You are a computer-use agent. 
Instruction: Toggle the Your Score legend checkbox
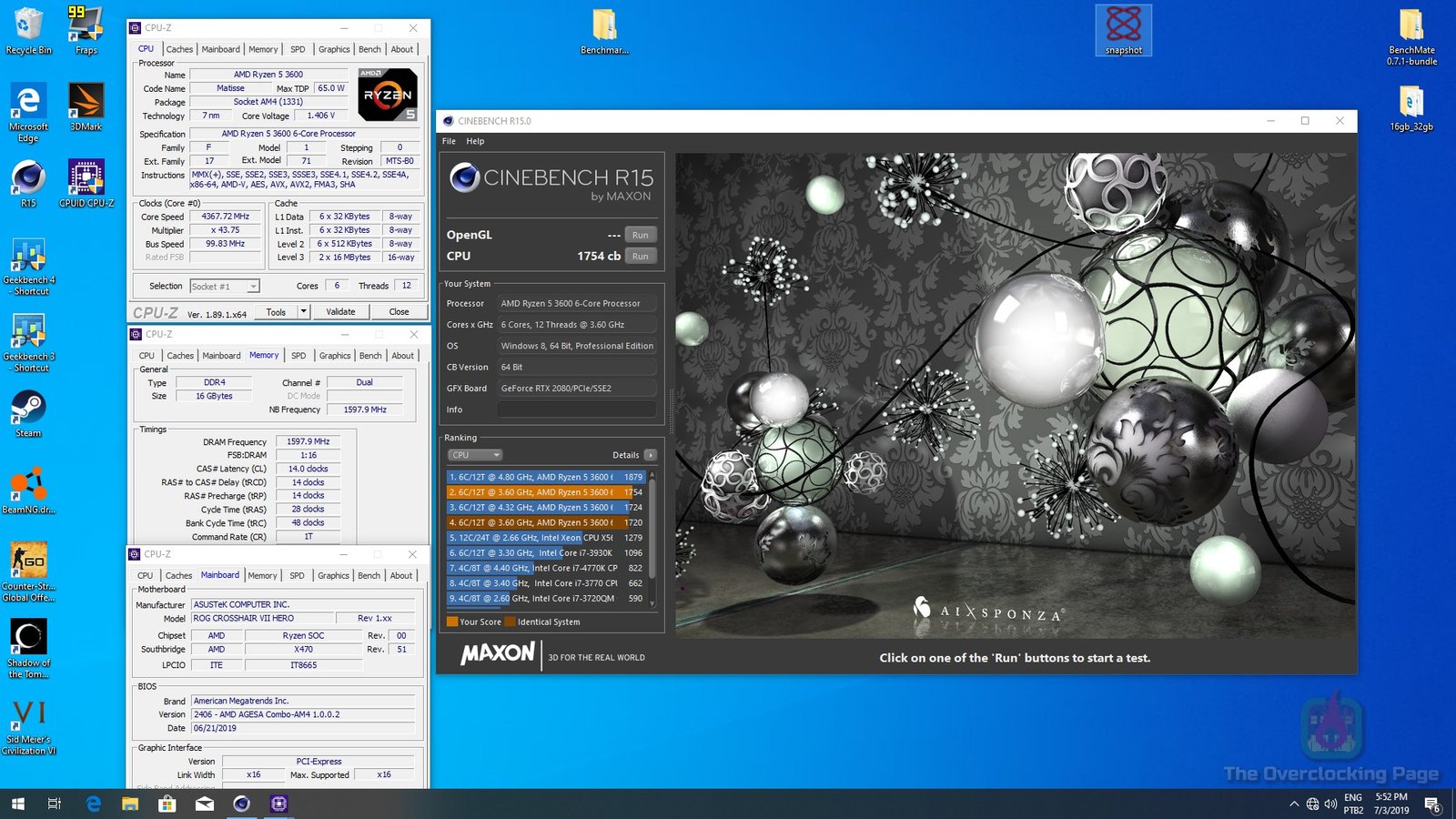point(452,622)
